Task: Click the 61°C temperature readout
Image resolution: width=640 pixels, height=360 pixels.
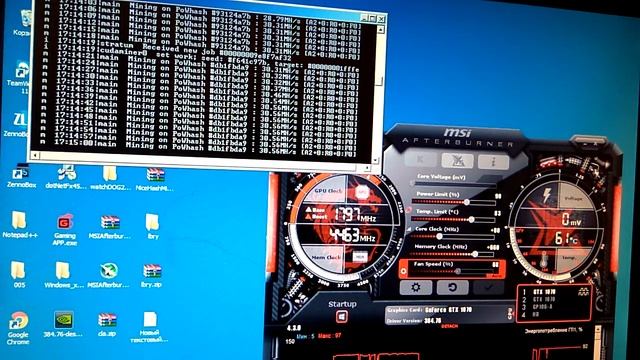Action: click(566, 238)
